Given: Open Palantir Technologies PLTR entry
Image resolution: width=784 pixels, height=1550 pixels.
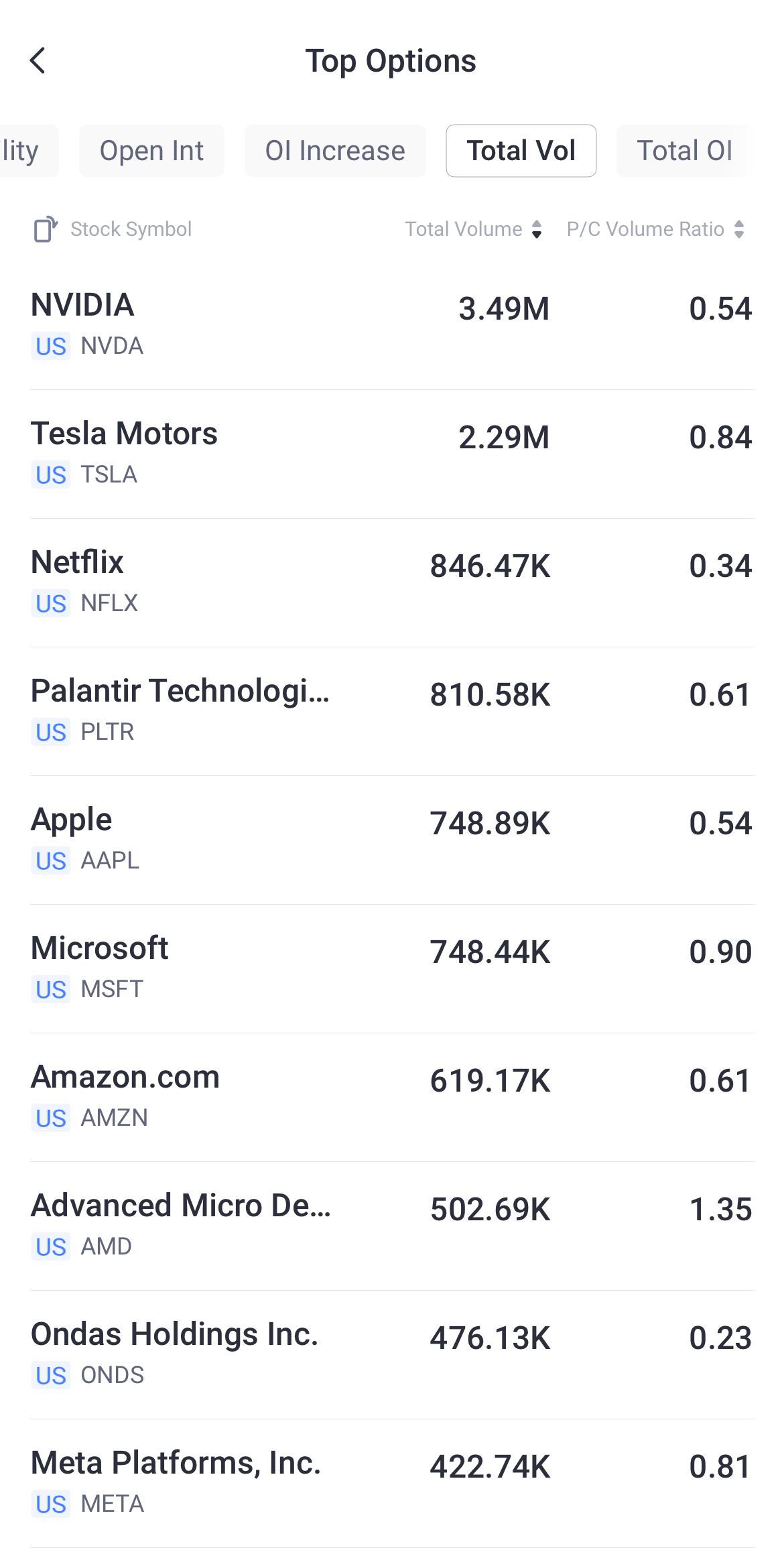Looking at the screenshot, I should [x=392, y=711].
